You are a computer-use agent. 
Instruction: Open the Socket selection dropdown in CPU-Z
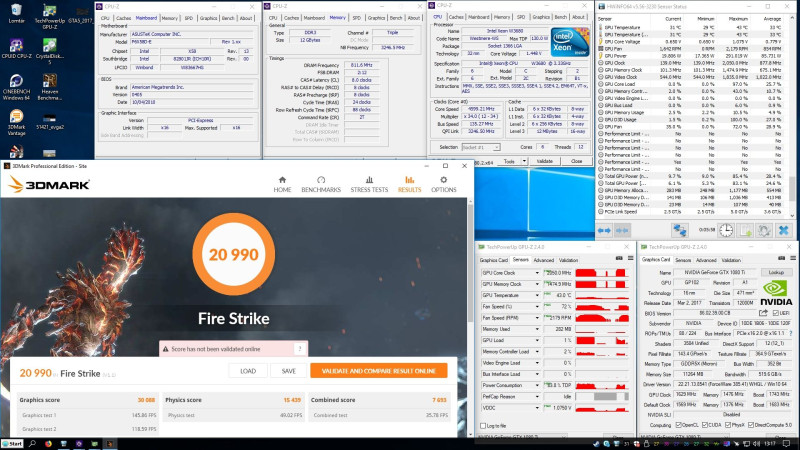pos(481,147)
